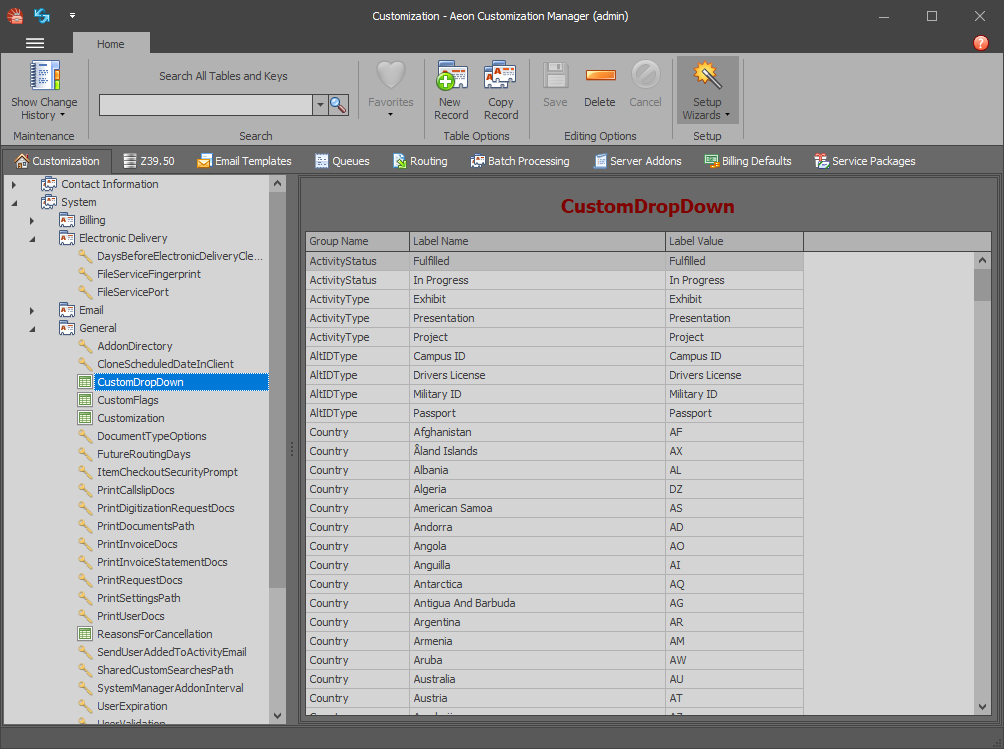This screenshot has width=1004, height=749.
Task: Collapse the Electronic Delivery tree node
Action: tap(32, 238)
